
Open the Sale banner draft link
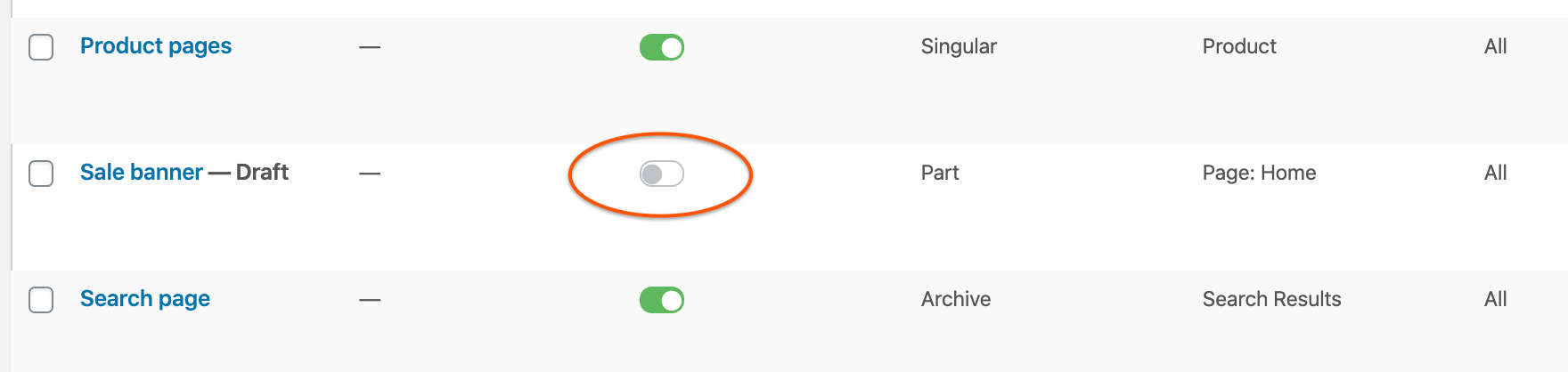click(142, 173)
